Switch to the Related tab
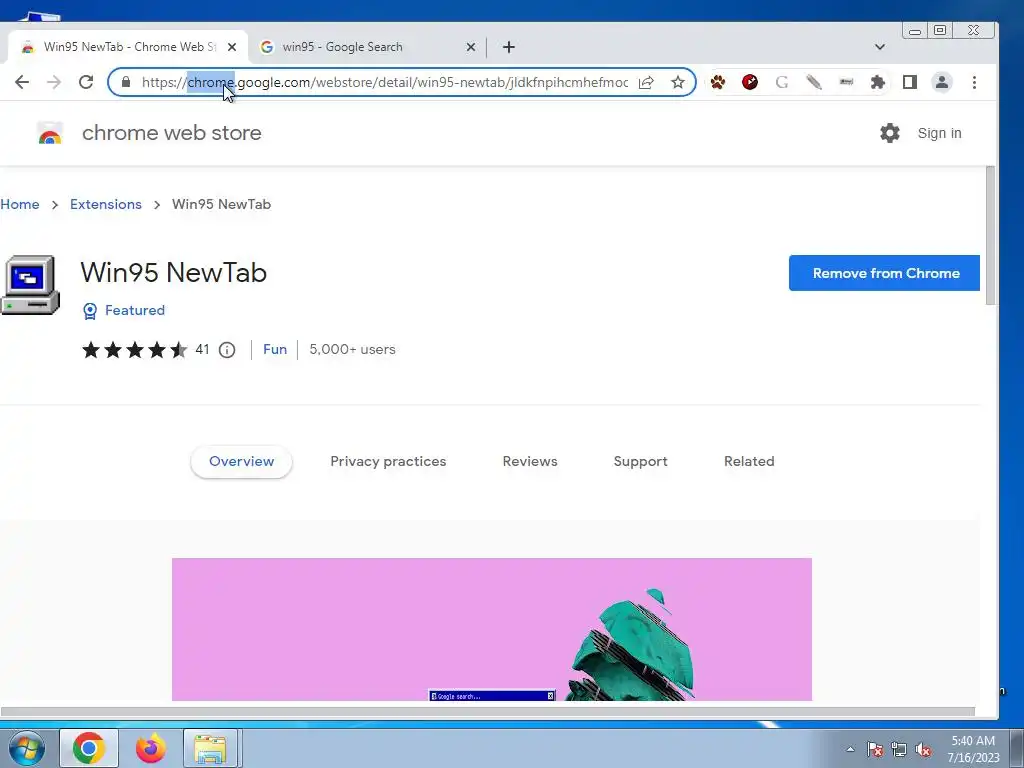Viewport: 1024px width, 768px height. coord(749,462)
